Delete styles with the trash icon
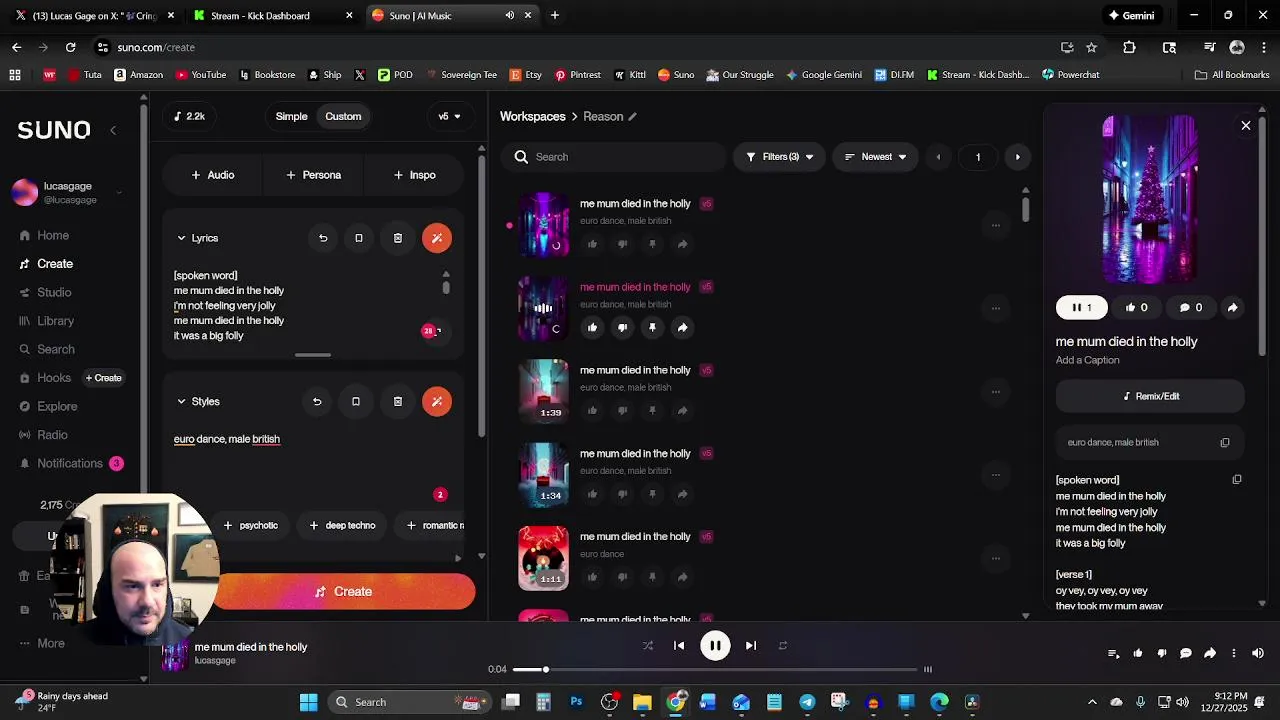Viewport: 1280px width, 720px height. [x=398, y=401]
